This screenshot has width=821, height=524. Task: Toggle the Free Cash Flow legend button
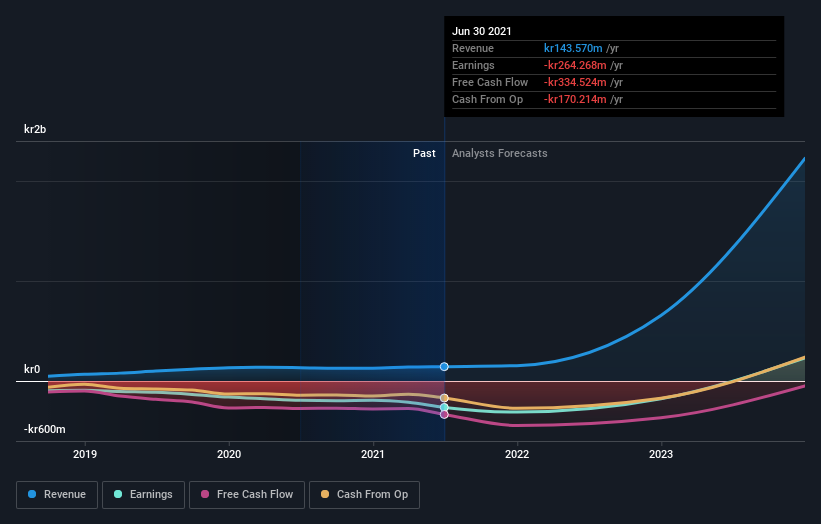click(247, 495)
